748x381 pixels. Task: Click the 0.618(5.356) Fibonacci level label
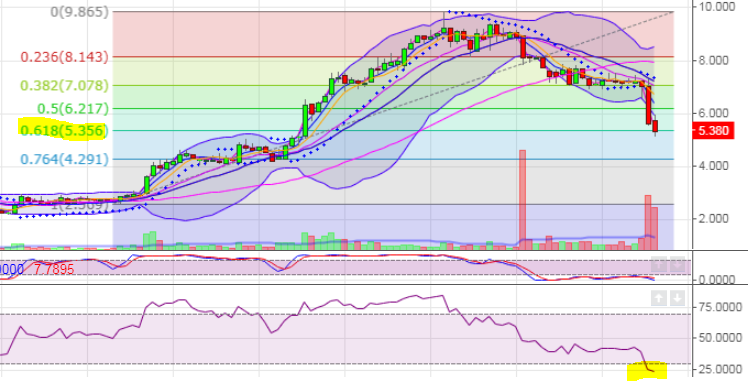coord(62,130)
